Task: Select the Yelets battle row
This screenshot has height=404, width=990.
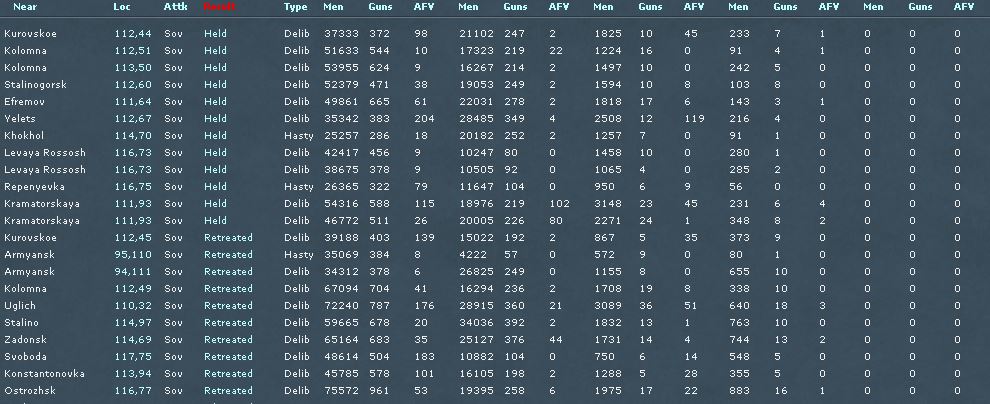Action: click(495, 119)
